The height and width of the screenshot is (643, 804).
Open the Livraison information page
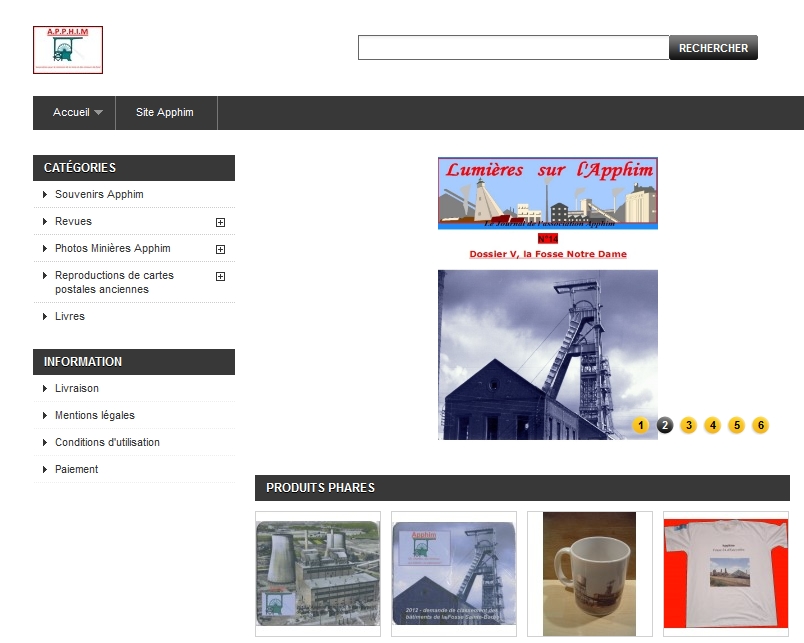77,388
